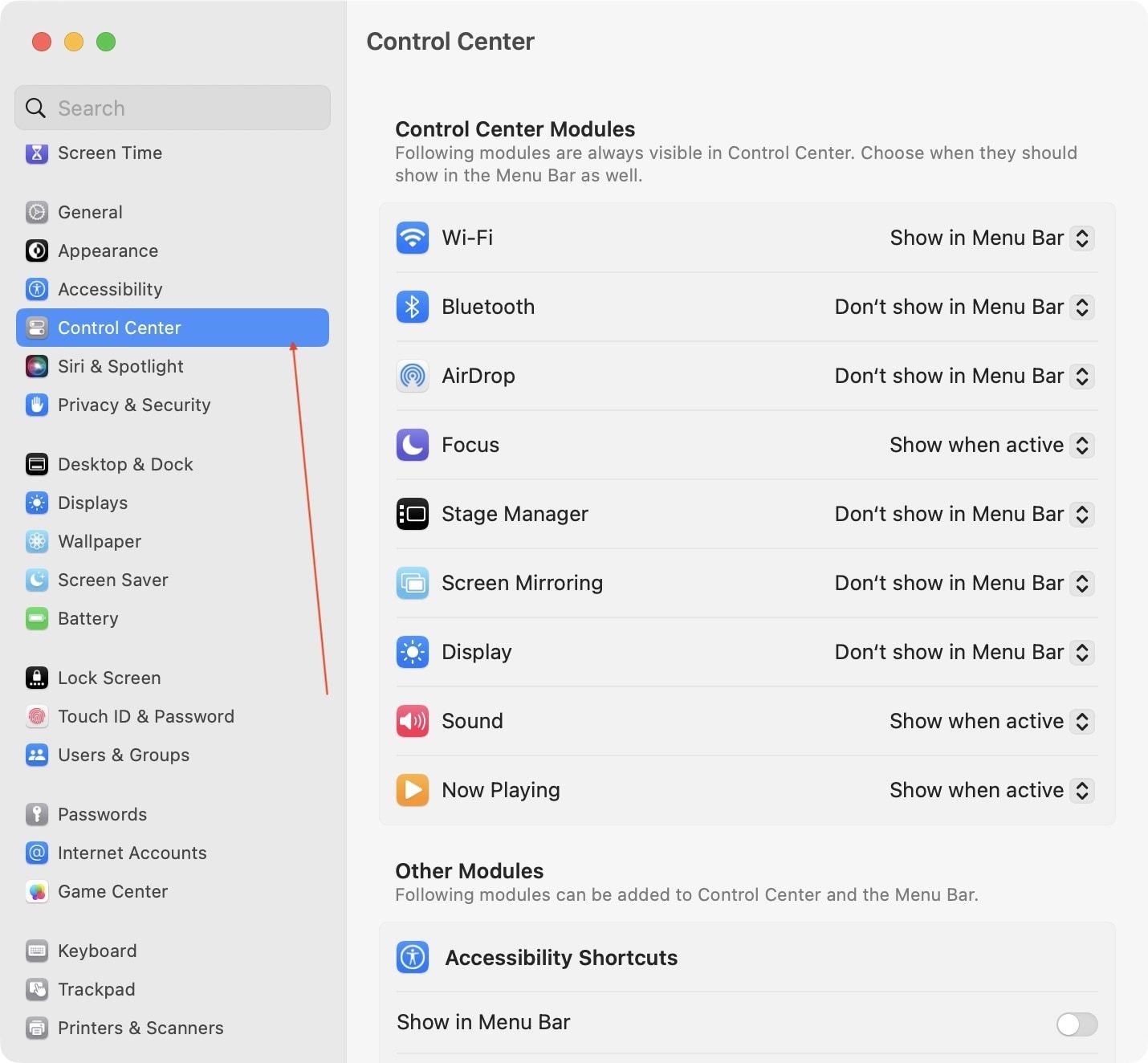
Task: Click the Stage Manager icon
Action: click(x=412, y=514)
